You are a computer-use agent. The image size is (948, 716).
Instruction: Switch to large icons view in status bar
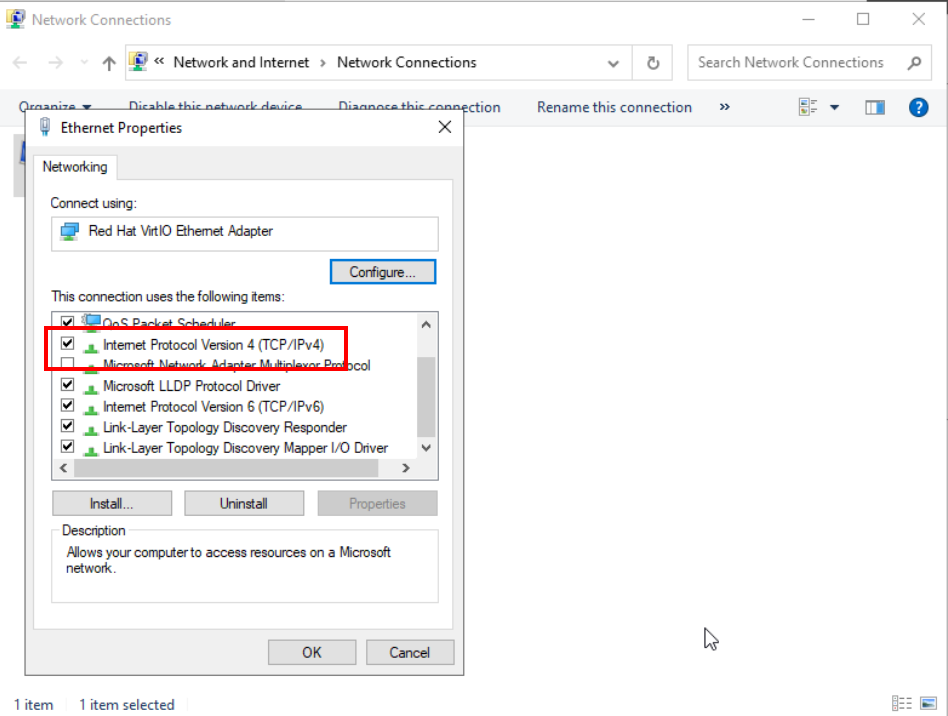tap(929, 704)
